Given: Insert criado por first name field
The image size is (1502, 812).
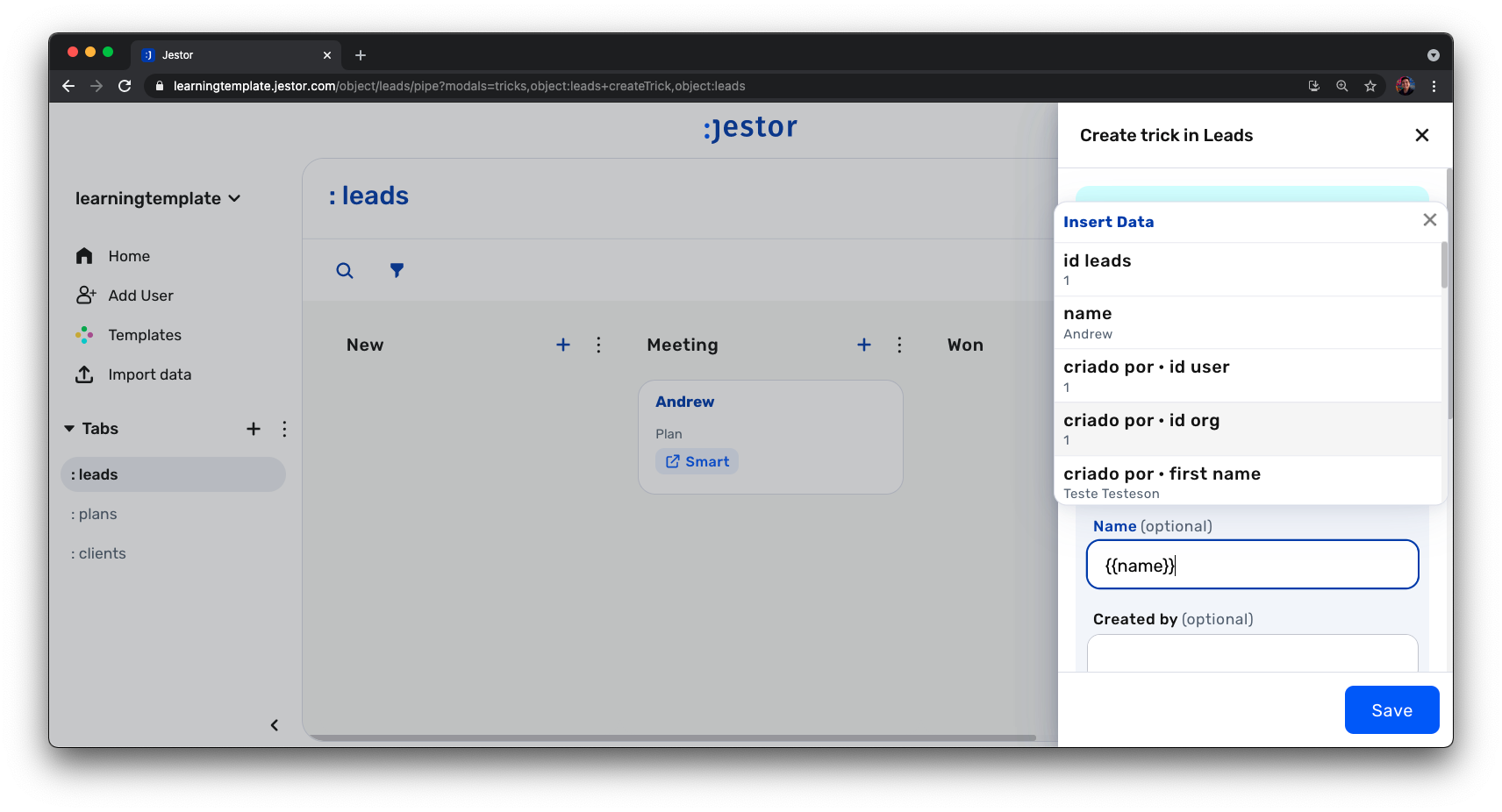Looking at the screenshot, I should coord(1248,481).
